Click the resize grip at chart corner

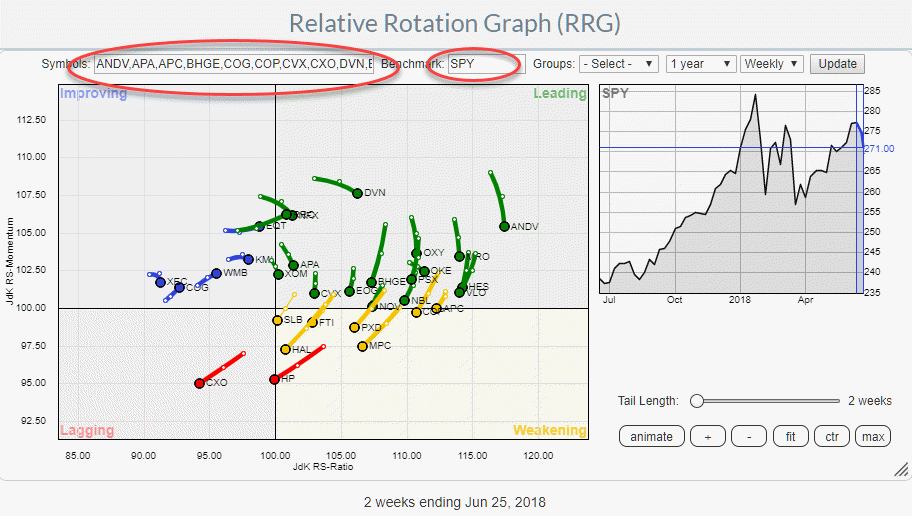click(900, 469)
